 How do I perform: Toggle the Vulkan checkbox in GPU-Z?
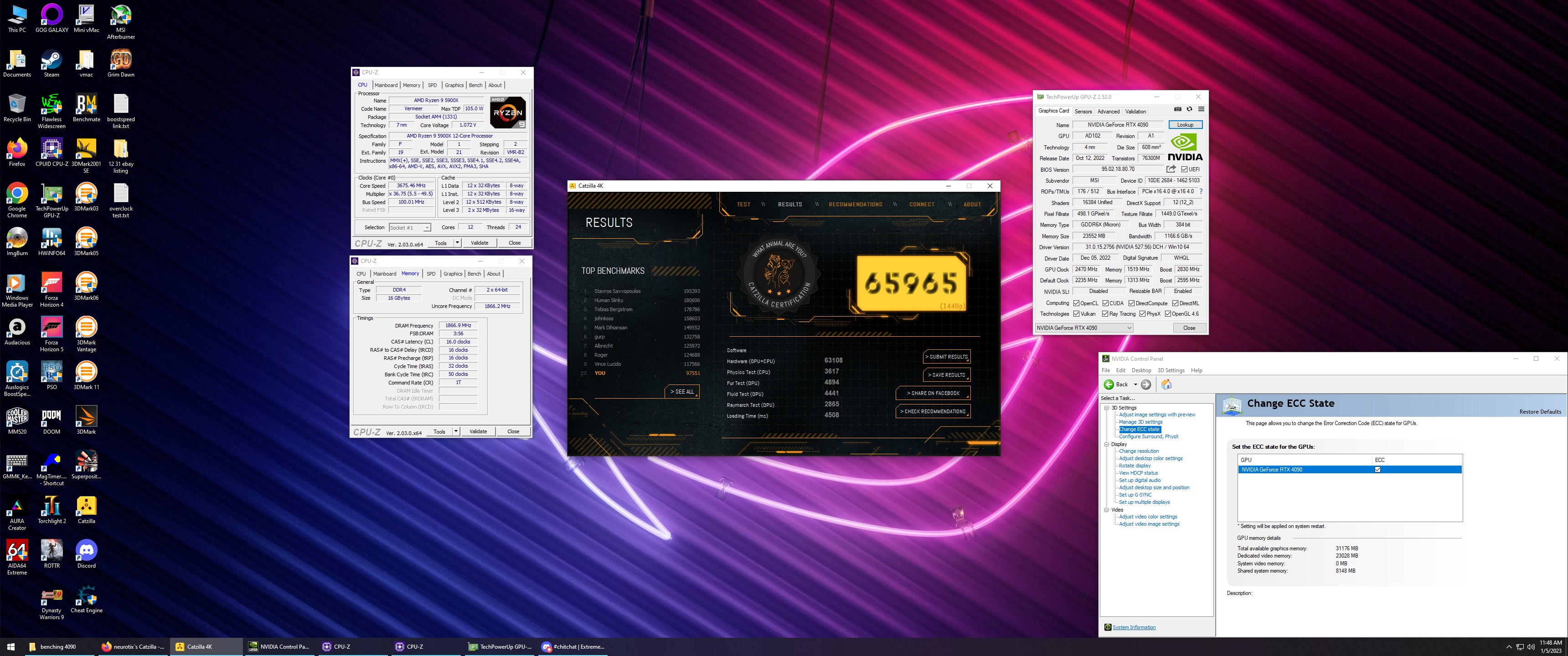(1076, 314)
